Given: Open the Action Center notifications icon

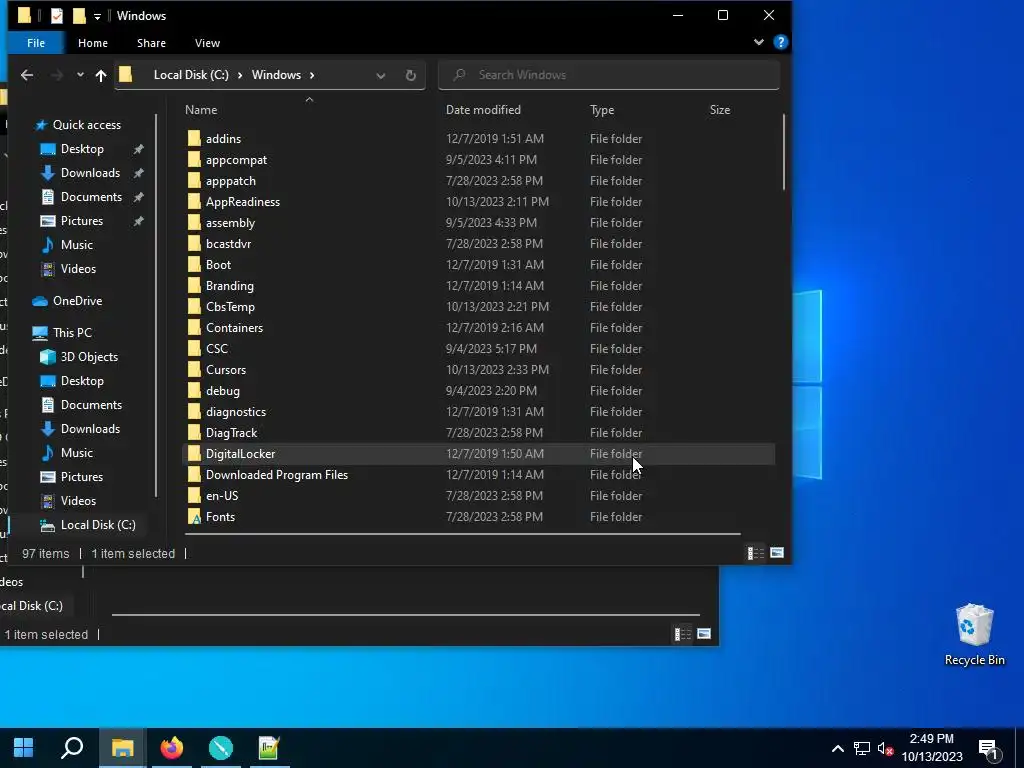Looking at the screenshot, I should [989, 749].
